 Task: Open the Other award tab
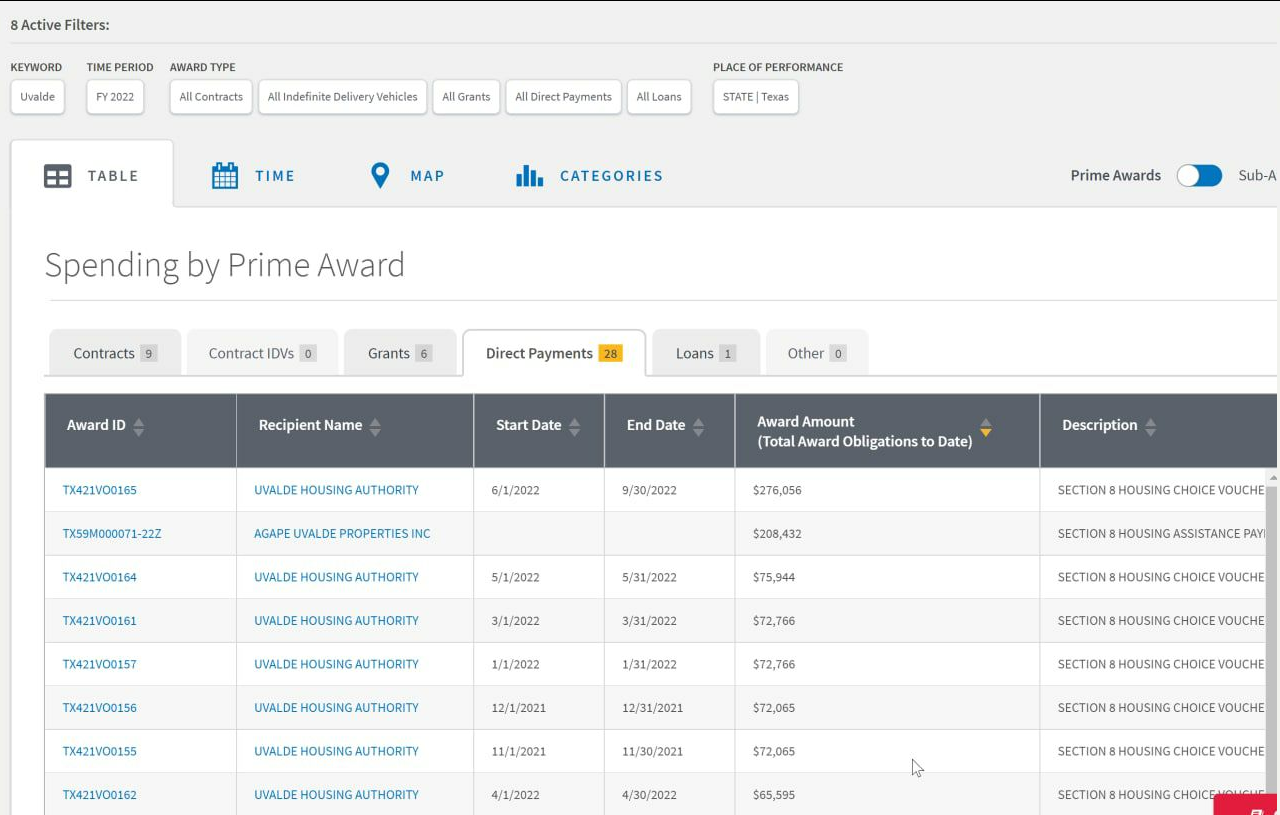tap(817, 353)
